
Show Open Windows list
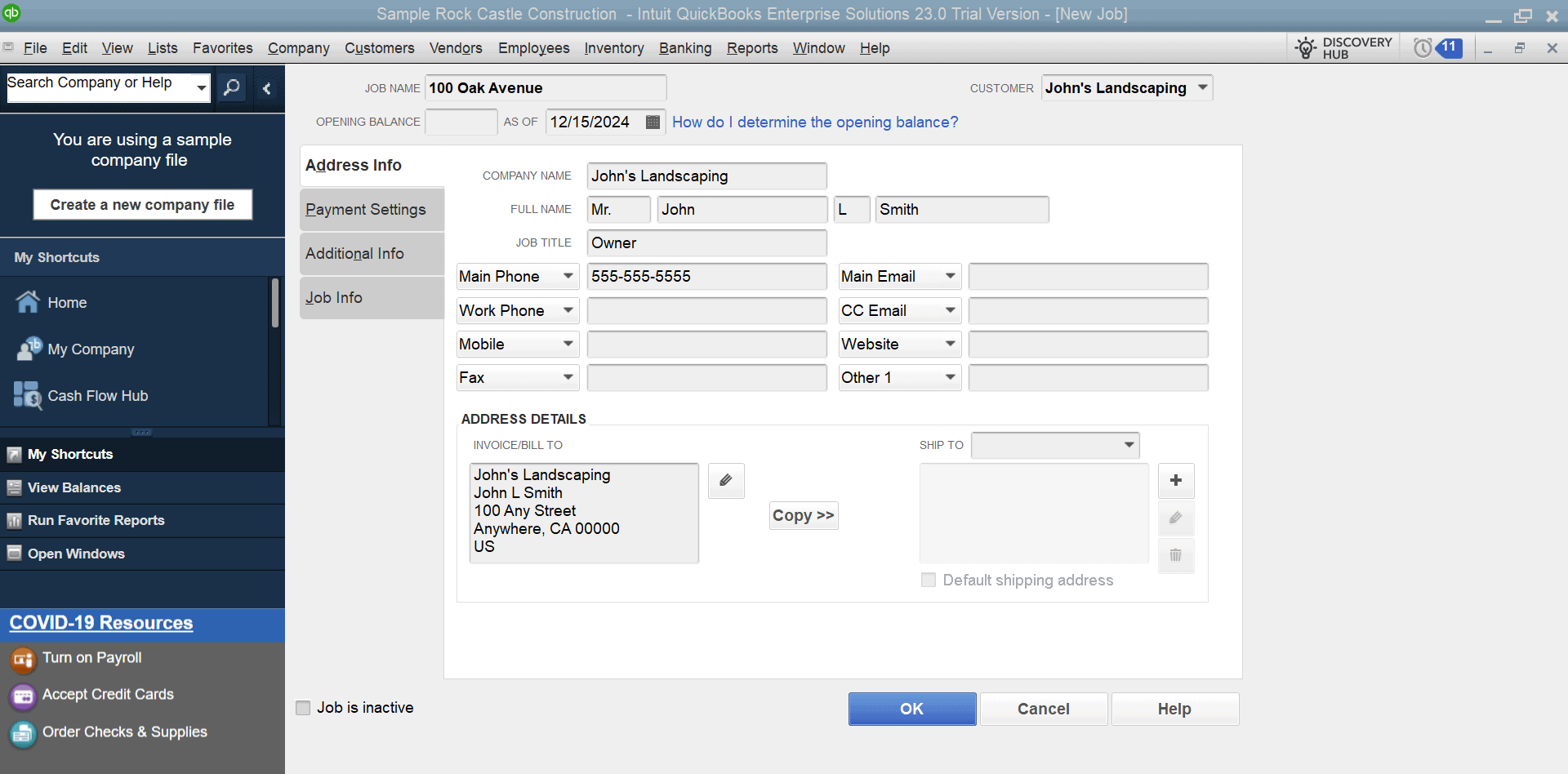[x=142, y=554]
